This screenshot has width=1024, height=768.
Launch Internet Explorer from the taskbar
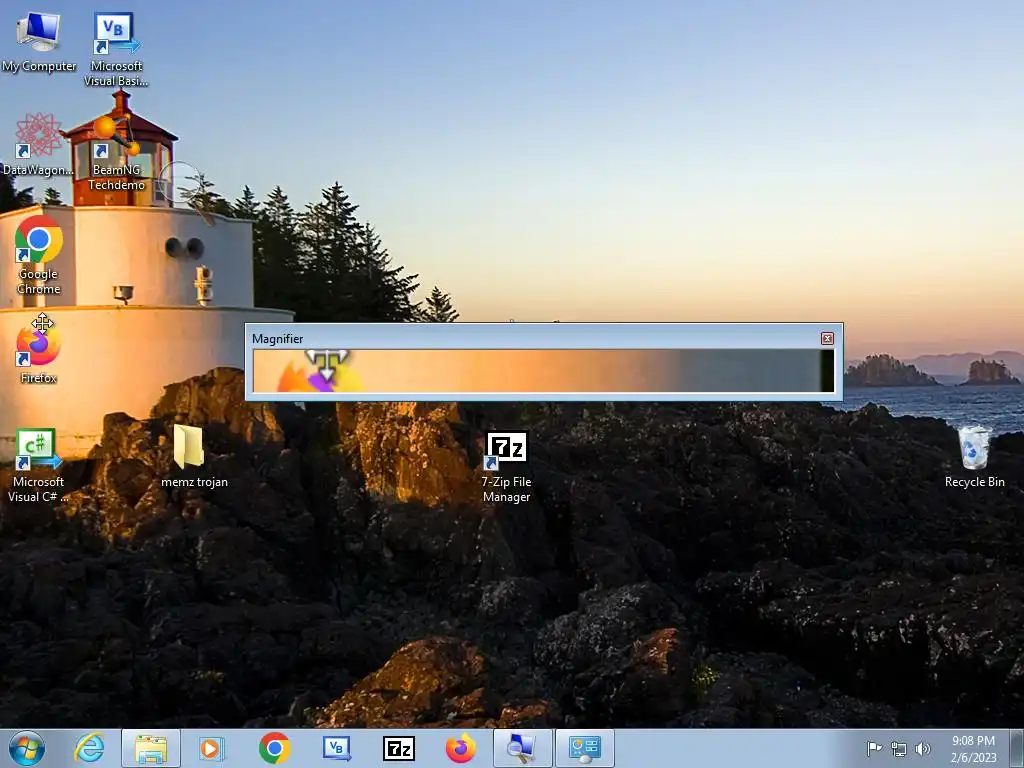coord(89,748)
